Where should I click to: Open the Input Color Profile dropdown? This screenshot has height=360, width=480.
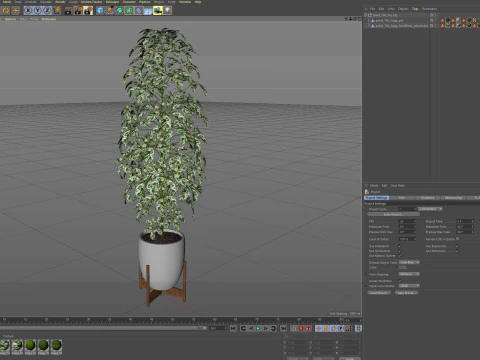(x=409, y=286)
